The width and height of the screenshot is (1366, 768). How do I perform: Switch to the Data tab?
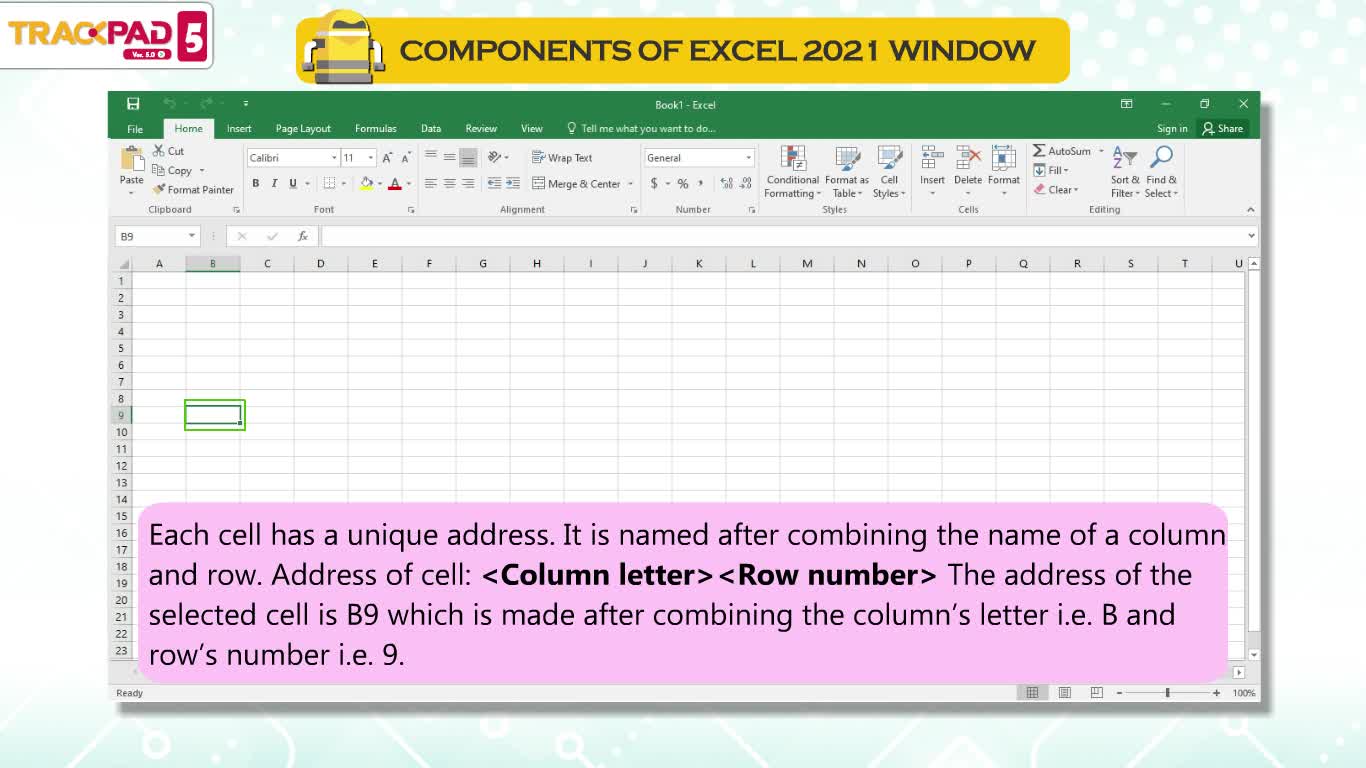click(x=431, y=129)
